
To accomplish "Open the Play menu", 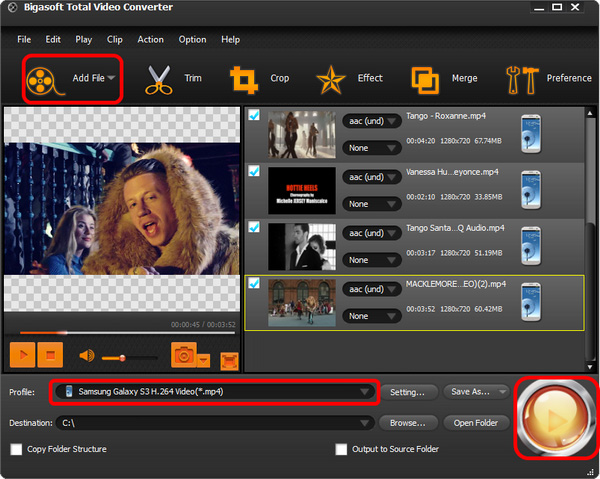I will pos(83,40).
